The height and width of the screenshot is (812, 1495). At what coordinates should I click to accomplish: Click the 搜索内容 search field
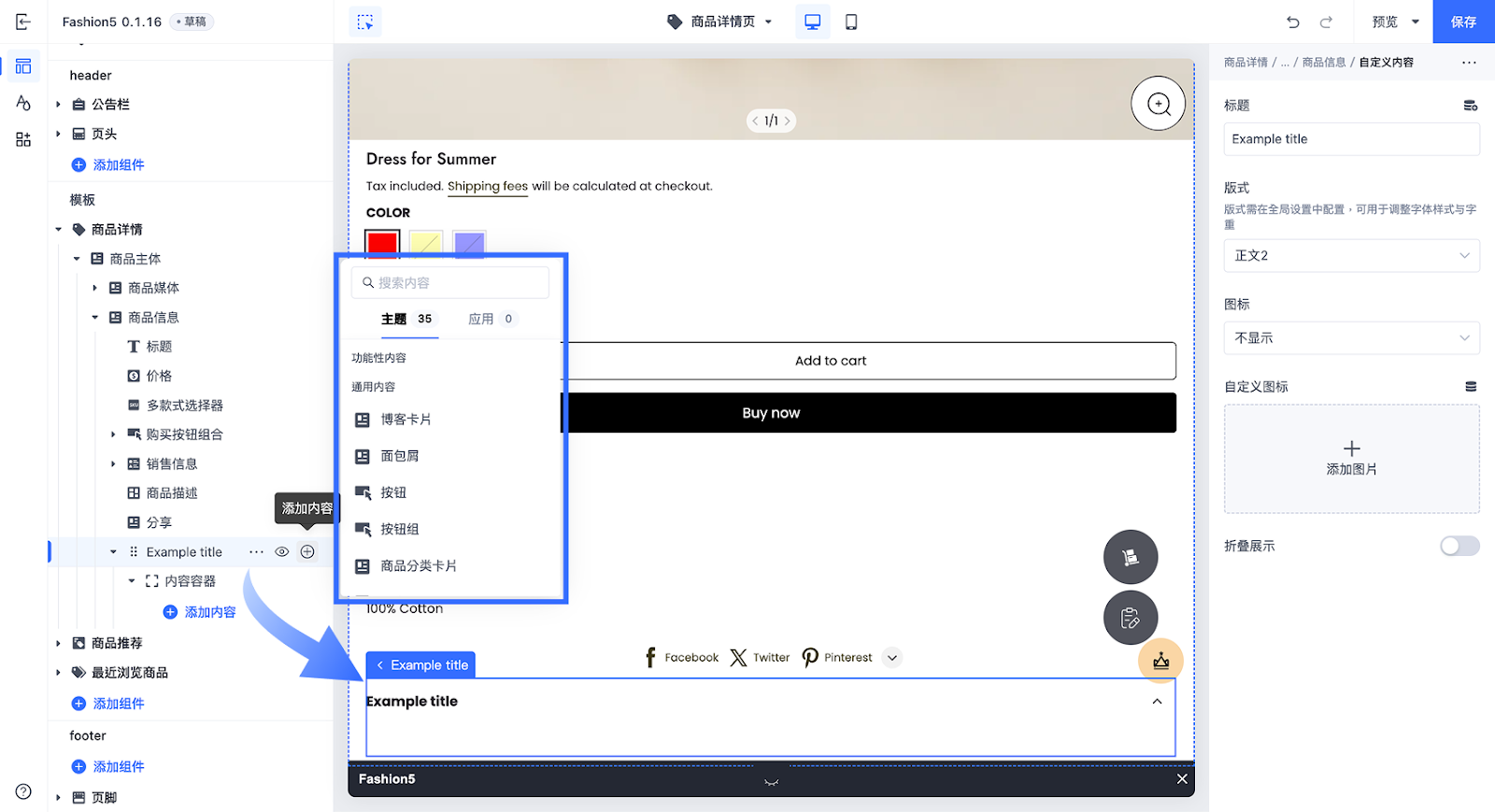[x=450, y=283]
